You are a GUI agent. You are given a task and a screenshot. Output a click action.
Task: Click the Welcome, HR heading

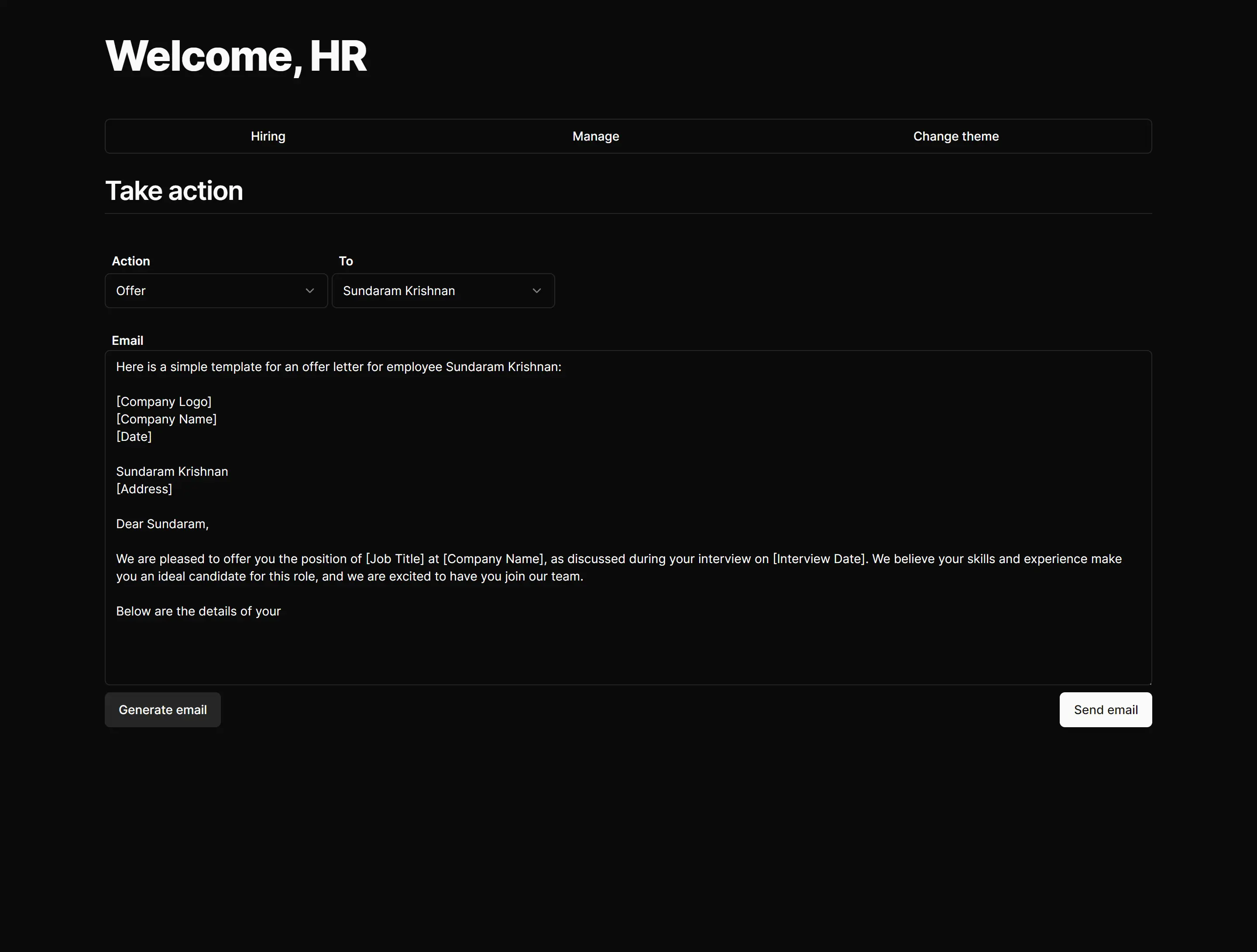[236, 56]
